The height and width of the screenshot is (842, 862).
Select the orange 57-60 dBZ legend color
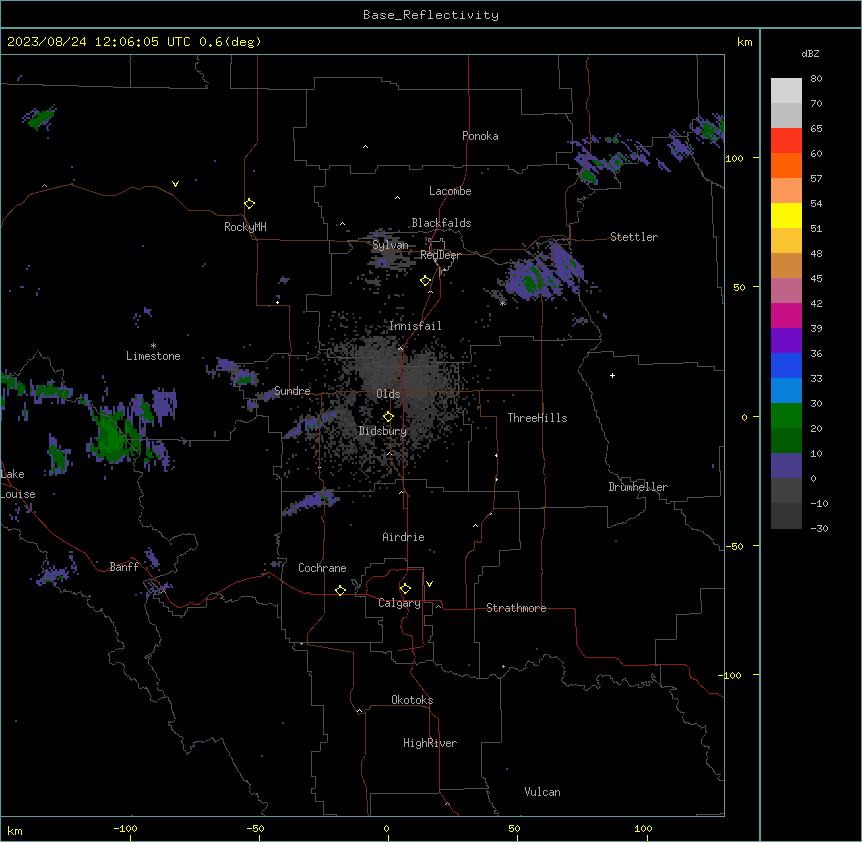pyautogui.click(x=786, y=165)
